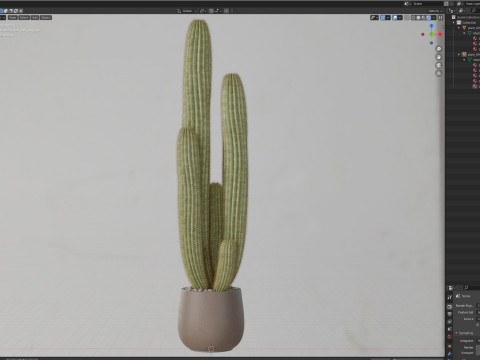Open the view layer browse icon

[x=460, y=4]
